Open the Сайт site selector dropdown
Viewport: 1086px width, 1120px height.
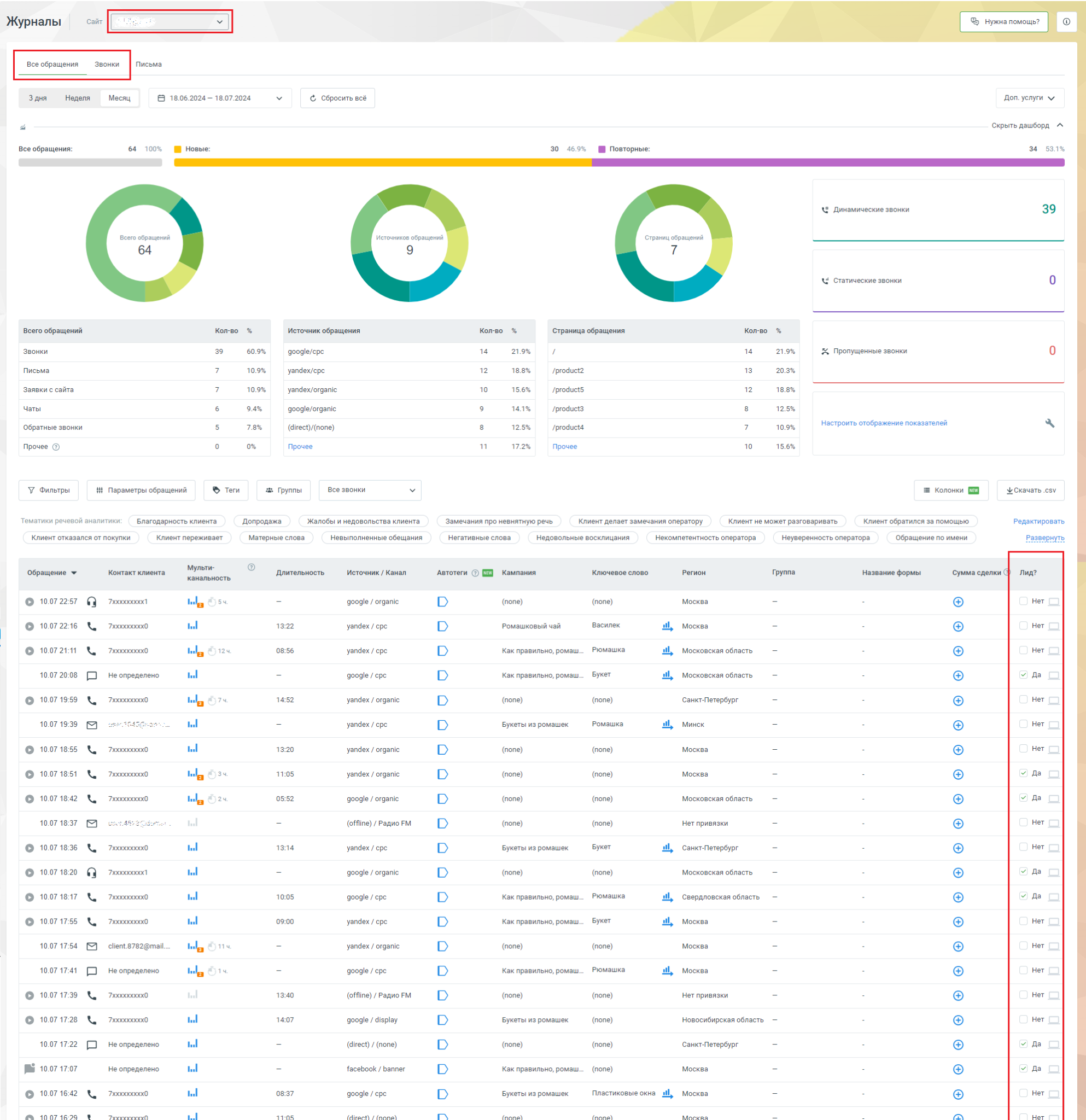170,22
